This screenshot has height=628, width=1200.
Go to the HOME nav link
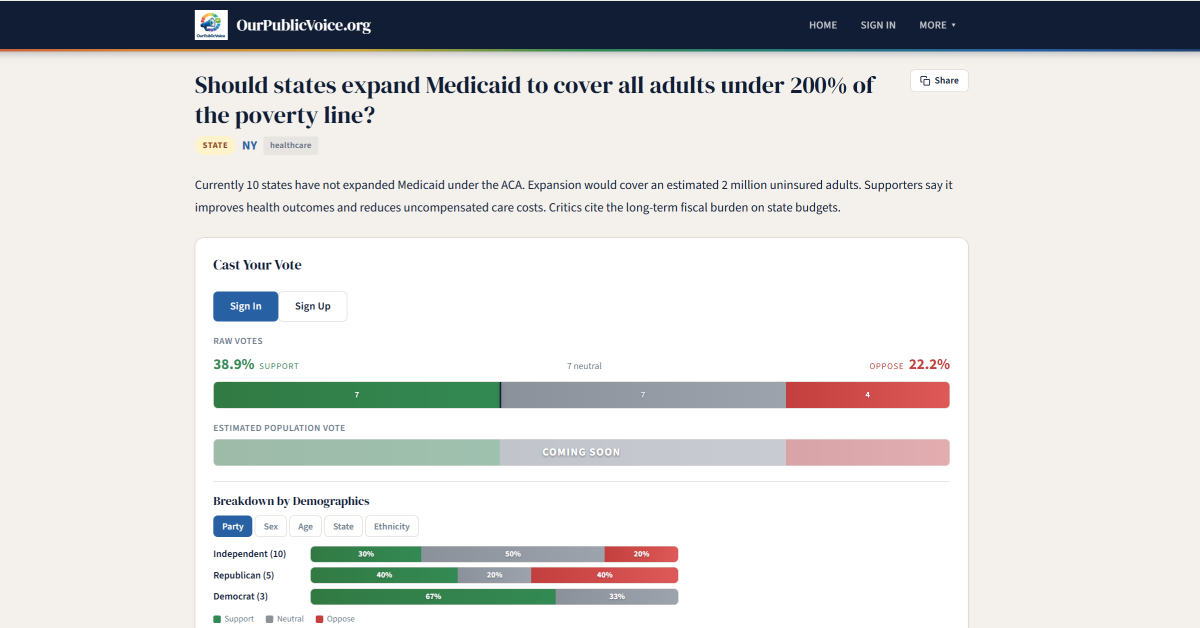click(x=823, y=25)
